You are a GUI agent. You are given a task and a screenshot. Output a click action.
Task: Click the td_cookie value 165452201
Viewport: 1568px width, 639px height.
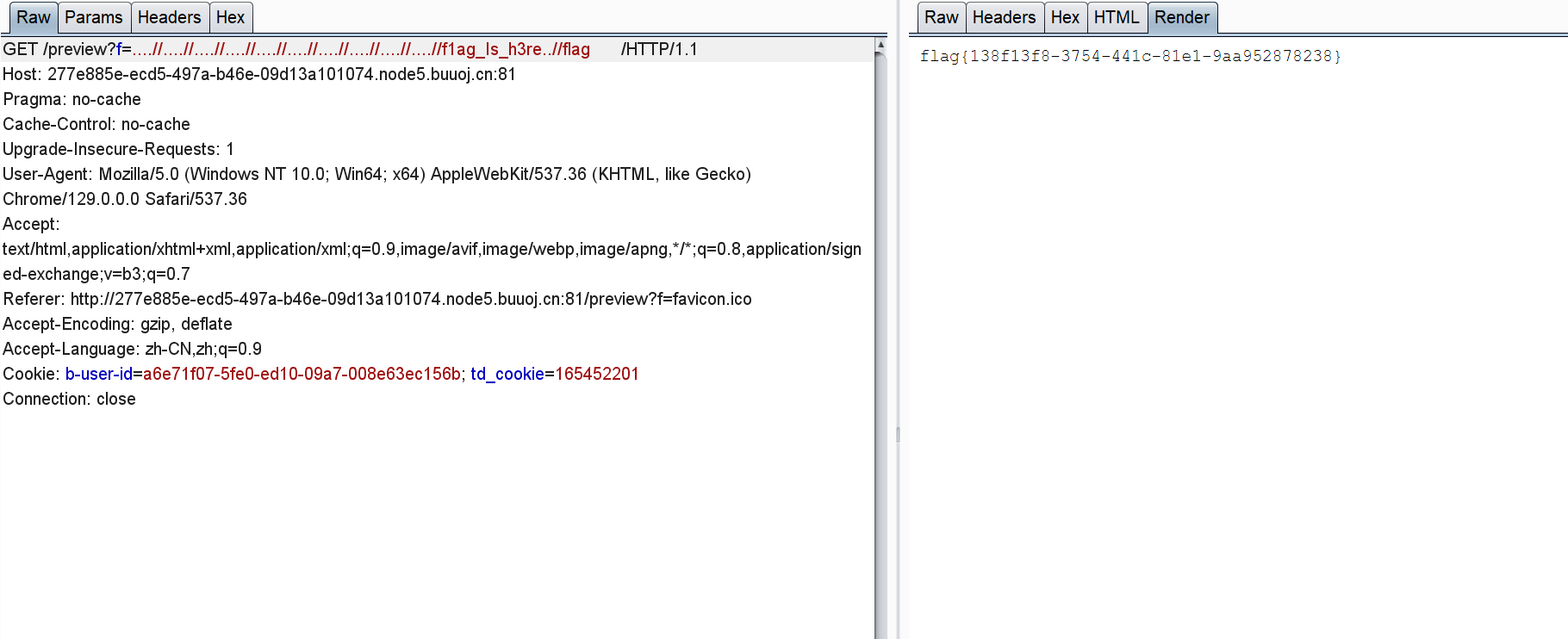click(x=597, y=374)
